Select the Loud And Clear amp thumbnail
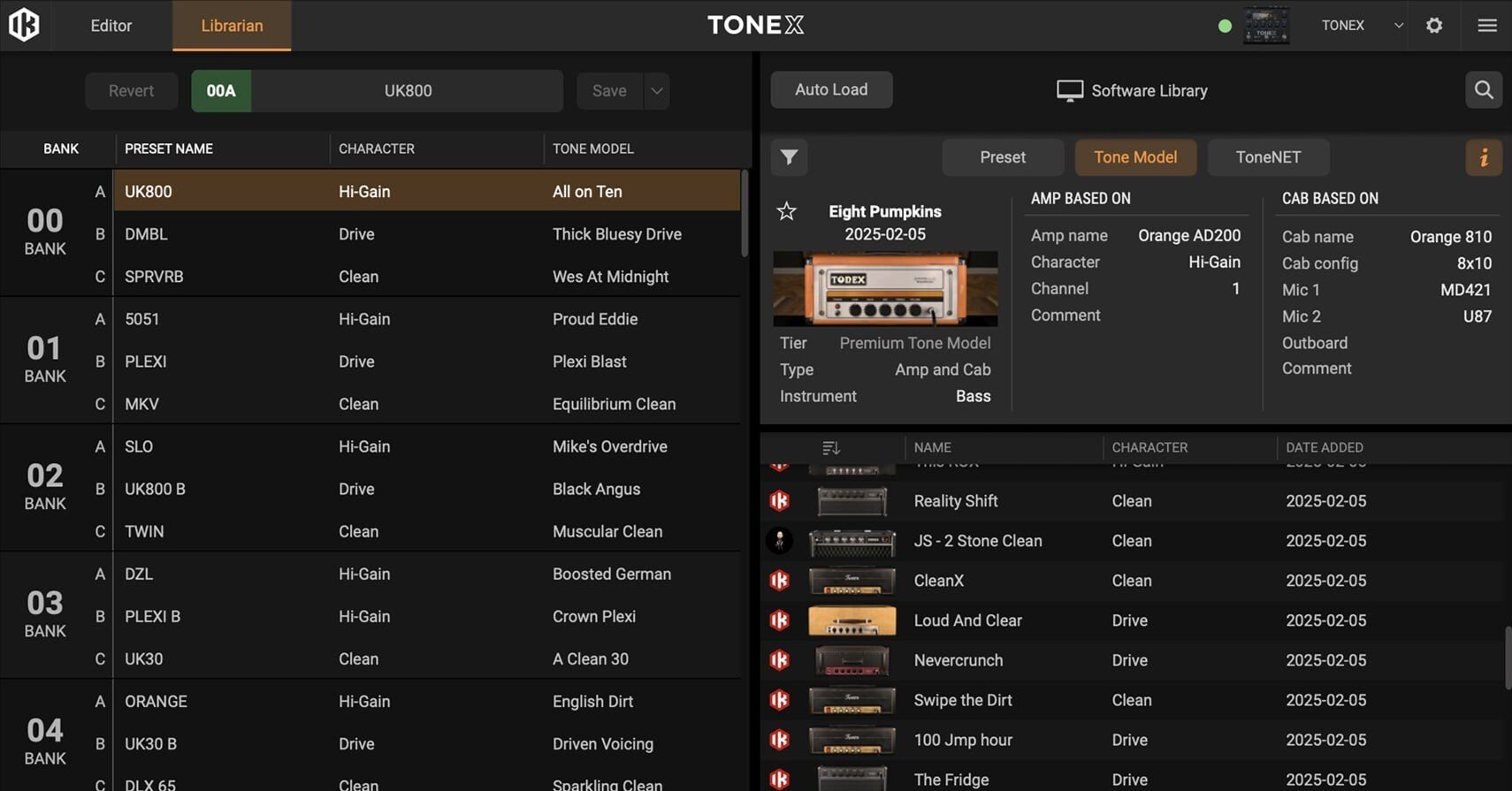 [x=851, y=620]
